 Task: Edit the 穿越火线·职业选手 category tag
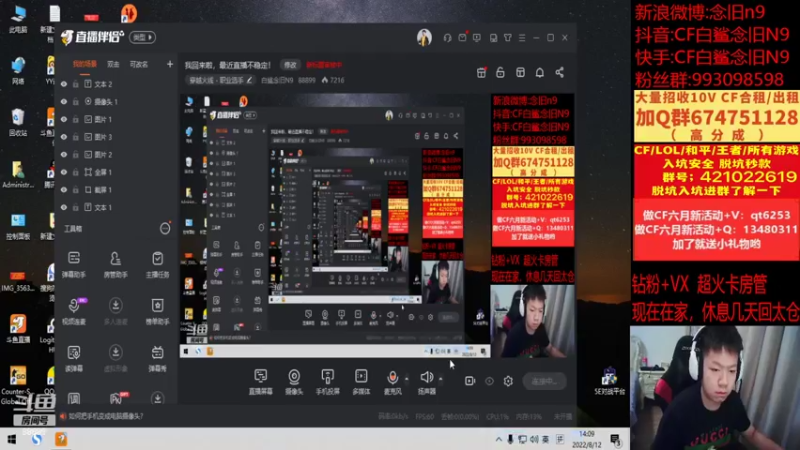(x=221, y=80)
